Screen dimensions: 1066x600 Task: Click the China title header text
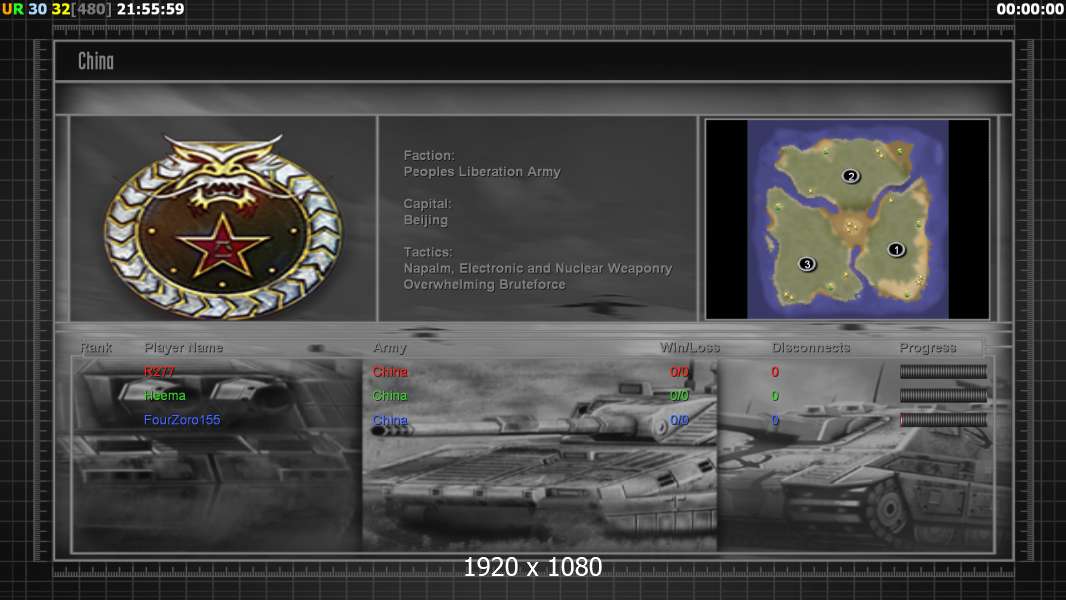pyautogui.click(x=96, y=61)
